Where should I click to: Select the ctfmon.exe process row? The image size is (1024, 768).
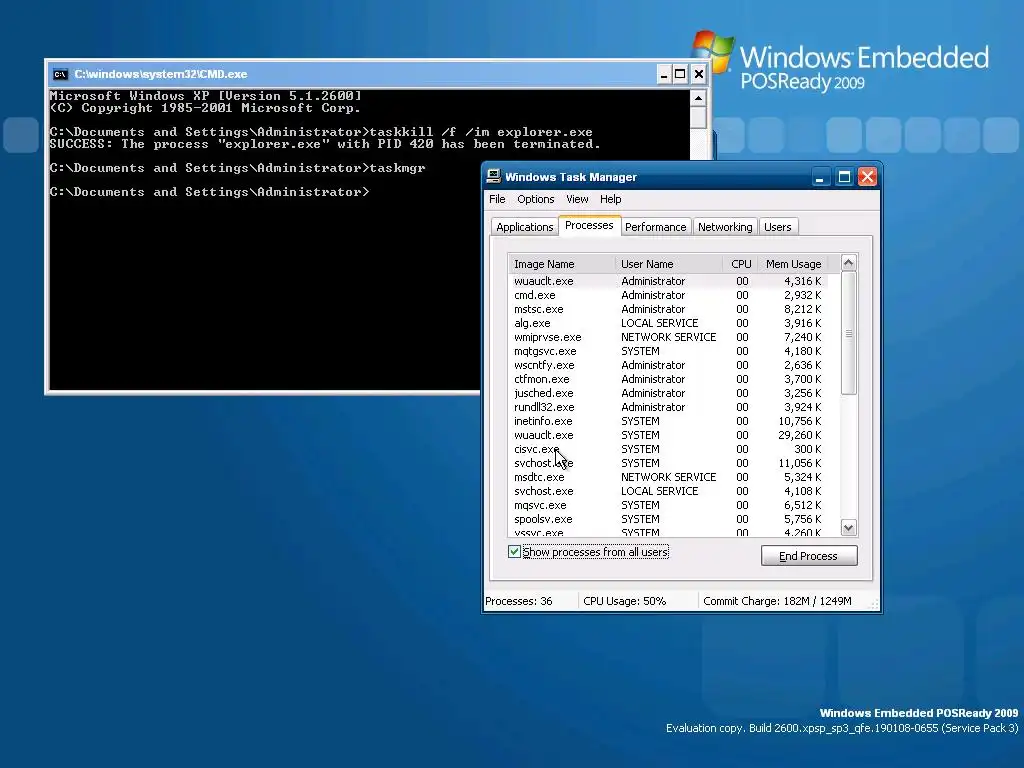668,379
